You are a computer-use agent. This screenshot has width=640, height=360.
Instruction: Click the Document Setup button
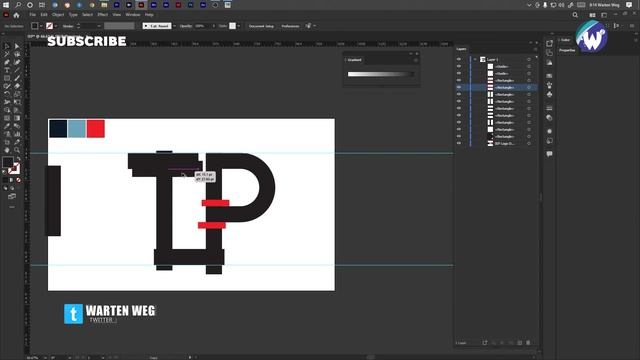pyautogui.click(x=261, y=26)
